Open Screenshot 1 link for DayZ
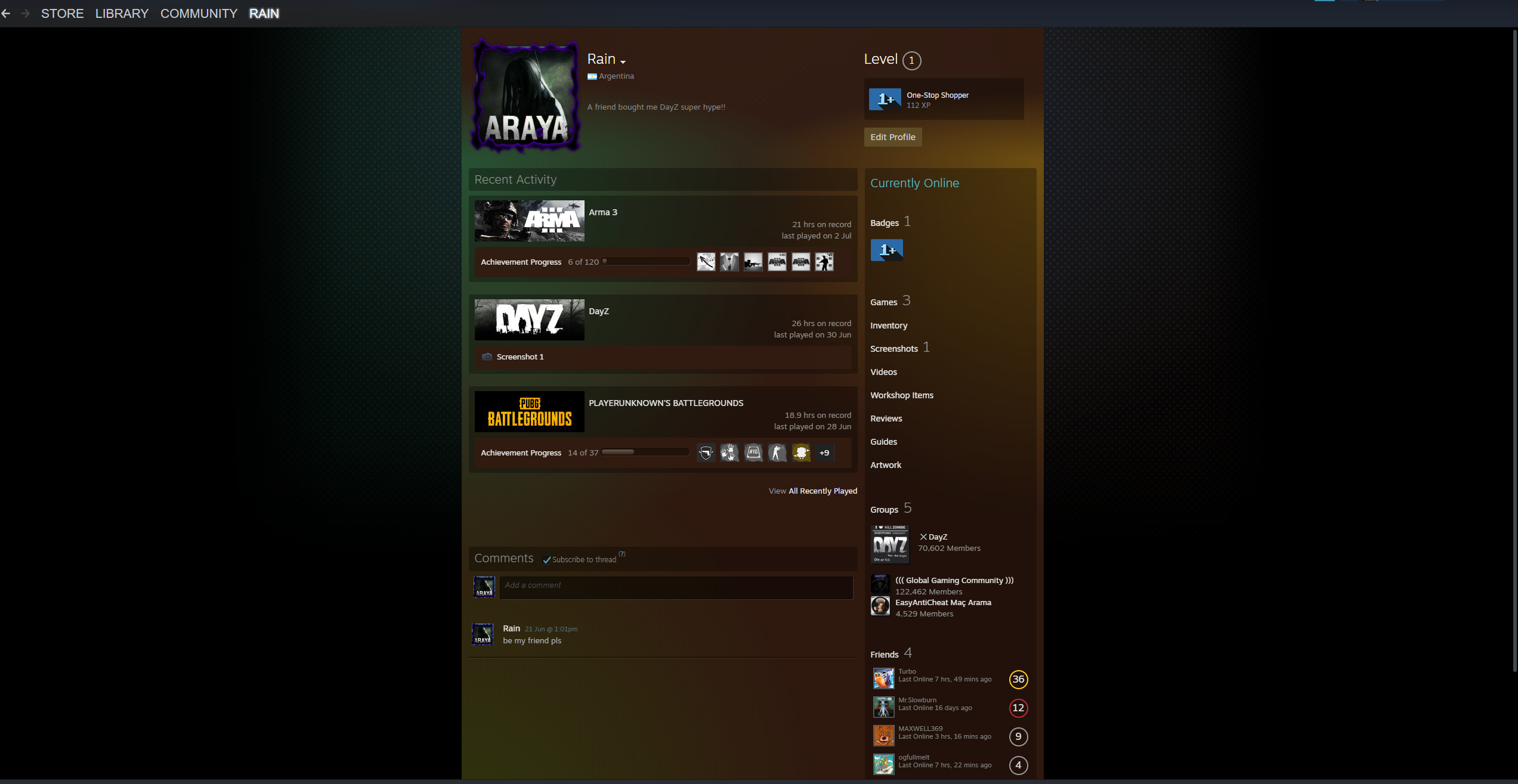 [x=520, y=357]
